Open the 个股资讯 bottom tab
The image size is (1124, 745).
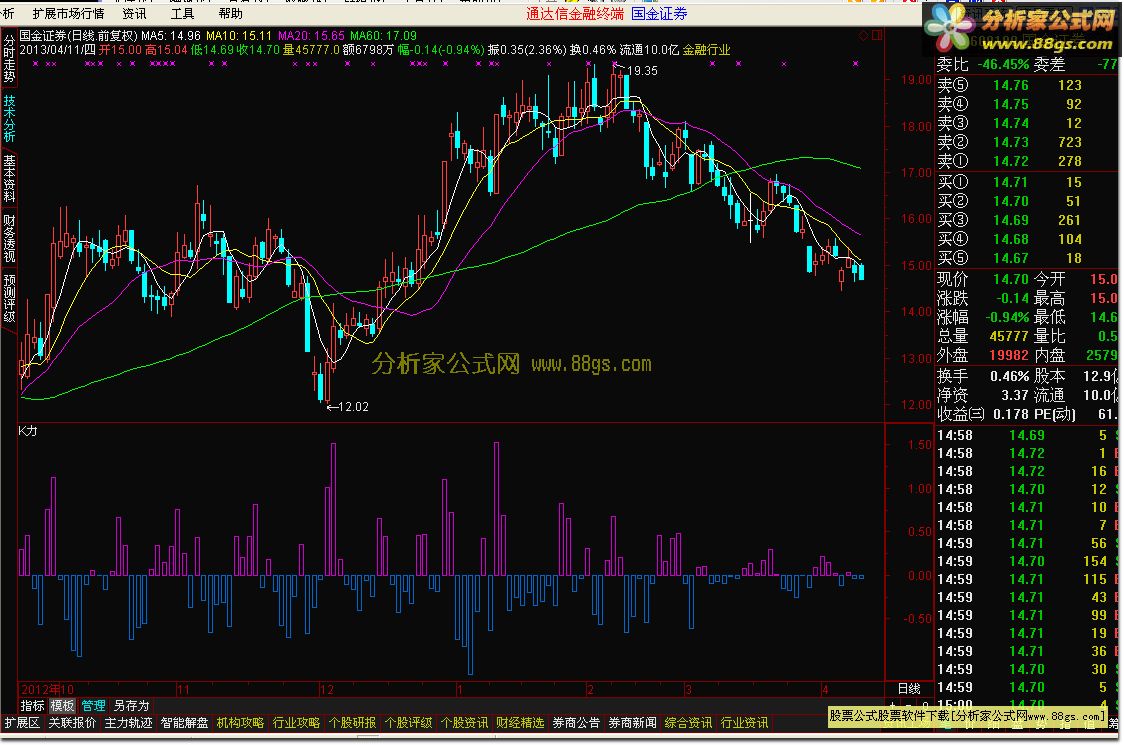[x=464, y=723]
